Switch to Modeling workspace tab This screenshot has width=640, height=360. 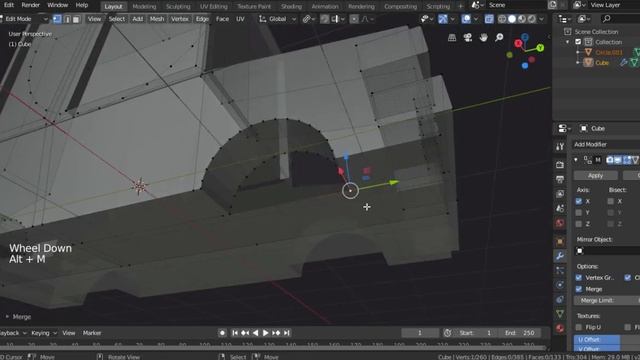(x=144, y=7)
